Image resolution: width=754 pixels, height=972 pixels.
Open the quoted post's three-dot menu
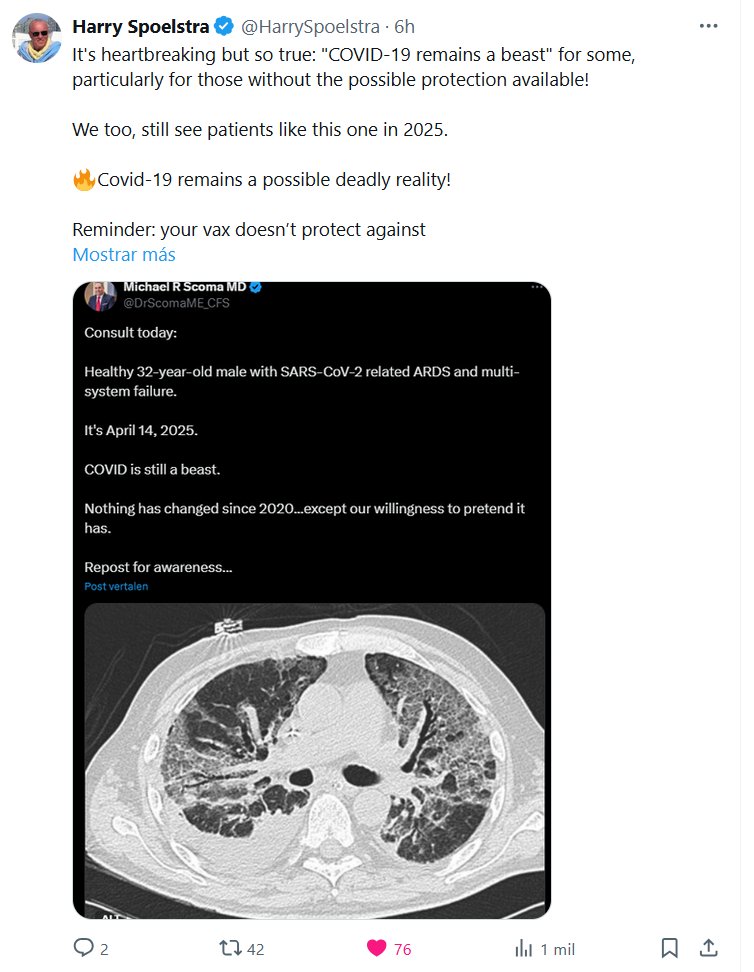(539, 288)
